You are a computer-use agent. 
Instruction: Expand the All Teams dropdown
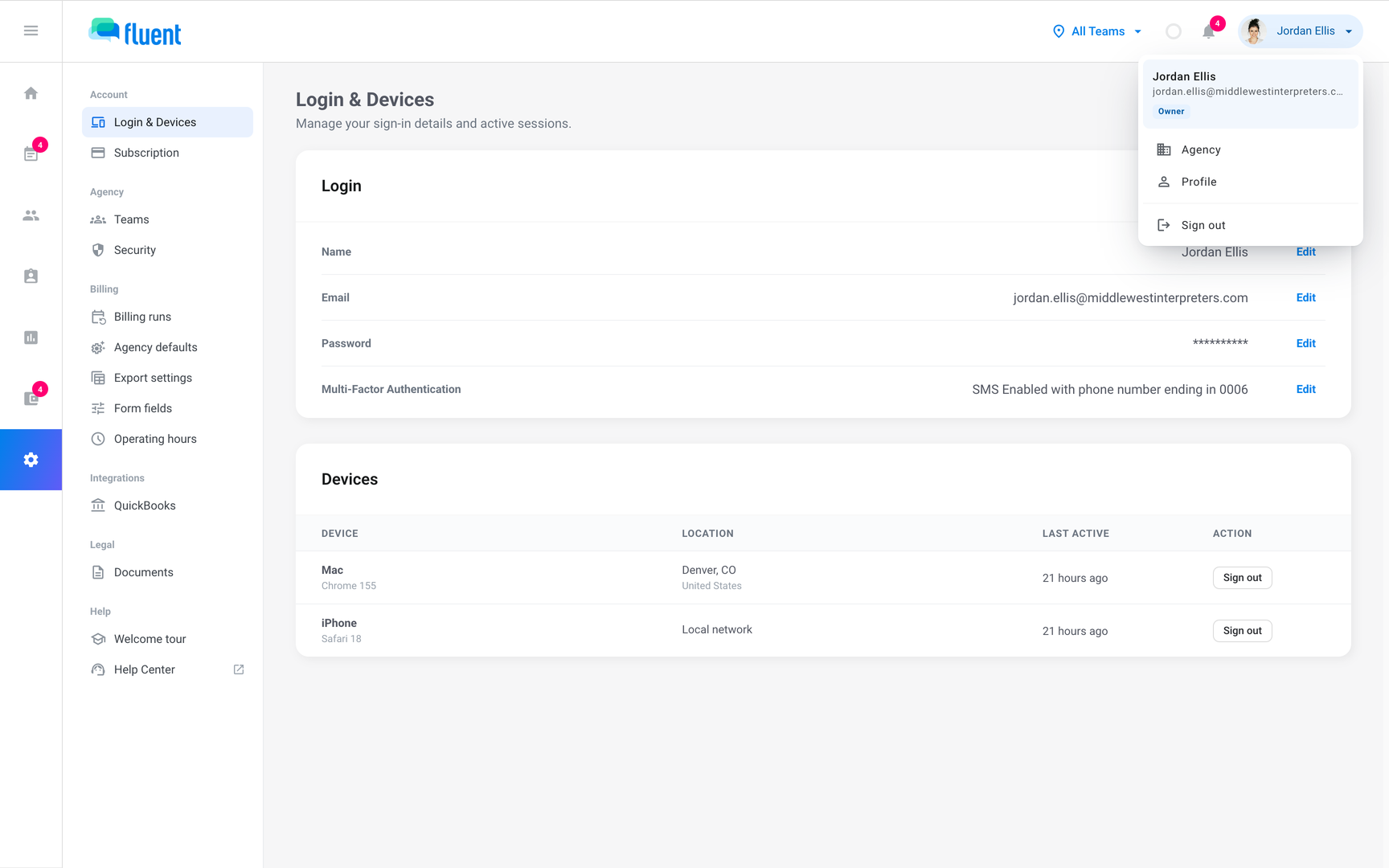point(1096,31)
